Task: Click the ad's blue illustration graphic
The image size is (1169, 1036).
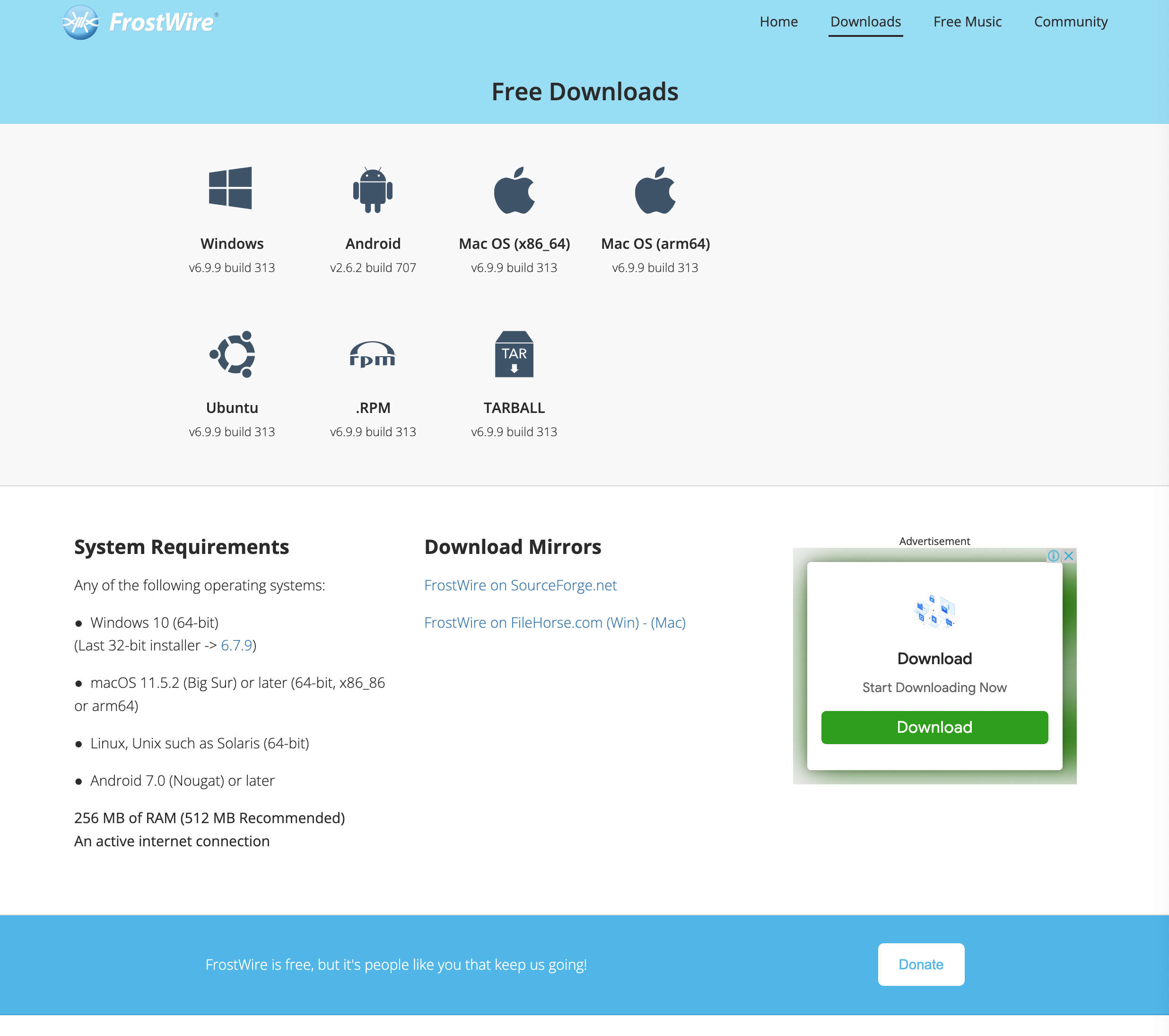Action: 934,612
